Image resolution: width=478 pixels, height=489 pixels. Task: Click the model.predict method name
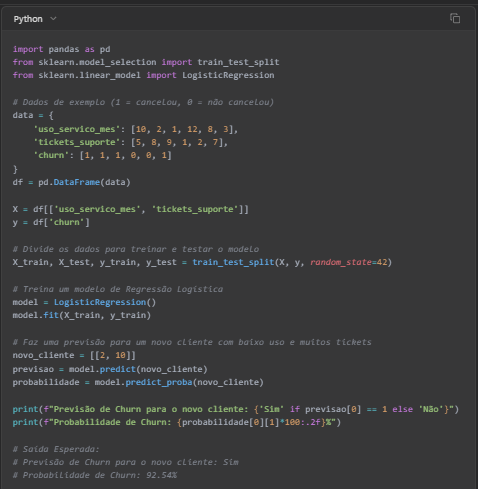pos(118,369)
